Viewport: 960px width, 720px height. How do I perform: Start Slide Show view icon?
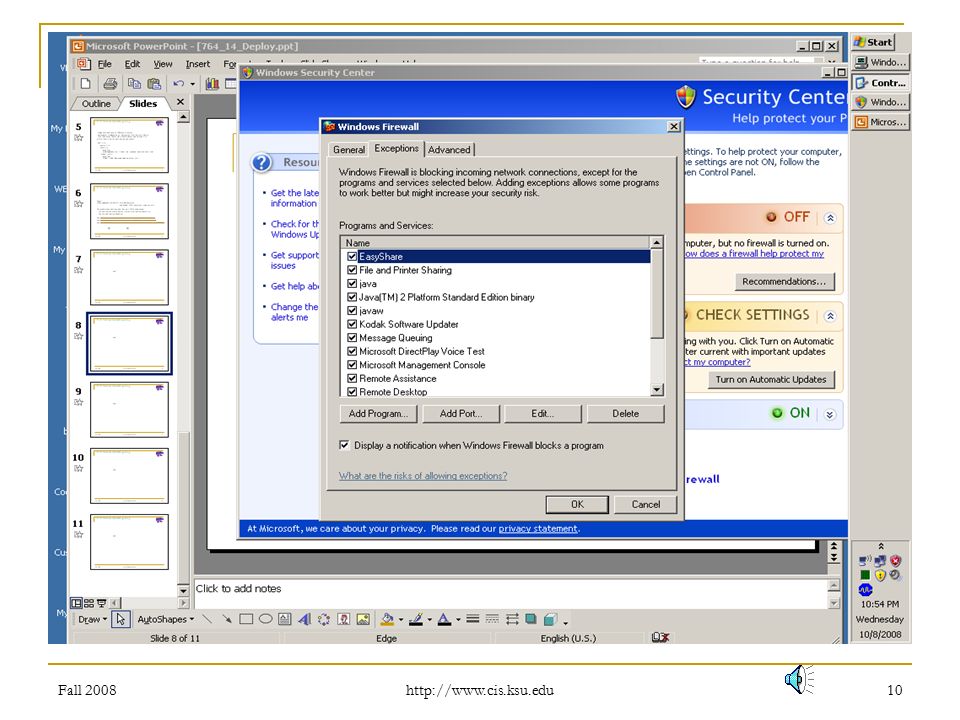(x=102, y=603)
